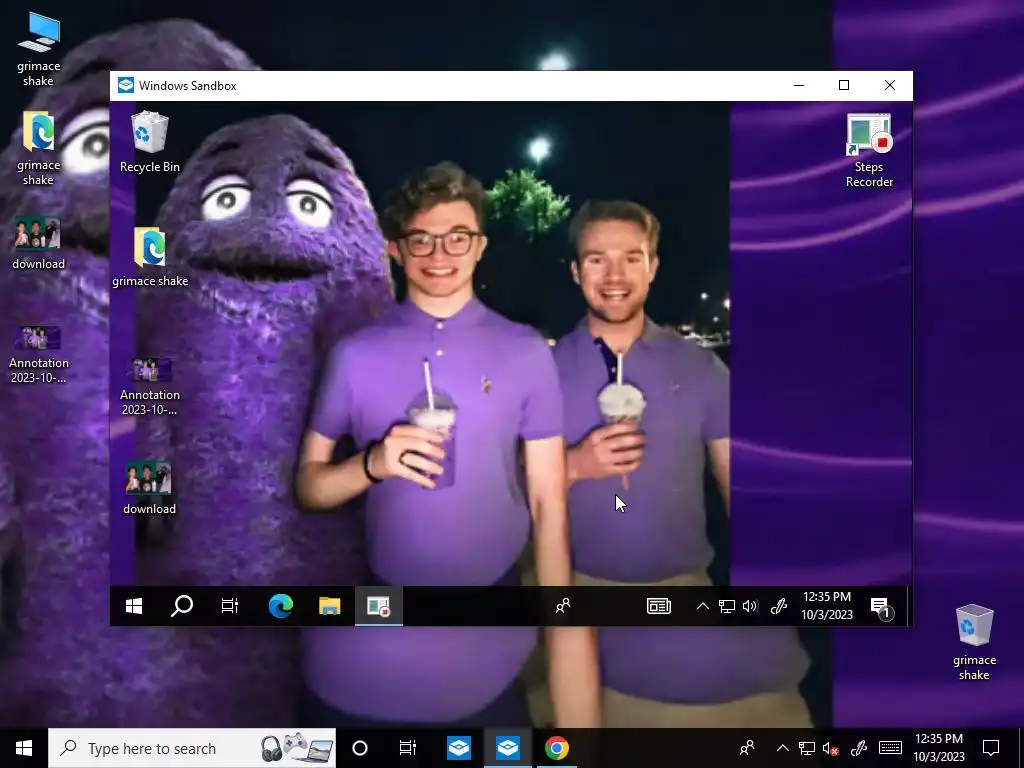This screenshot has height=768, width=1024.
Task: Open the volume control in the Sandbox tray
Action: tap(750, 606)
